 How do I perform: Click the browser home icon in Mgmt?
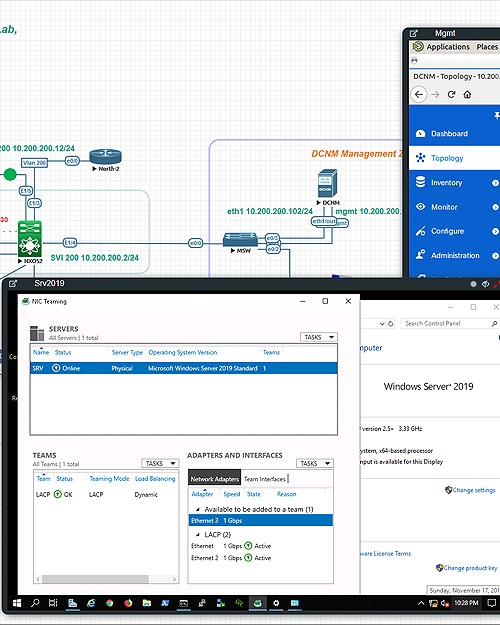(467, 94)
